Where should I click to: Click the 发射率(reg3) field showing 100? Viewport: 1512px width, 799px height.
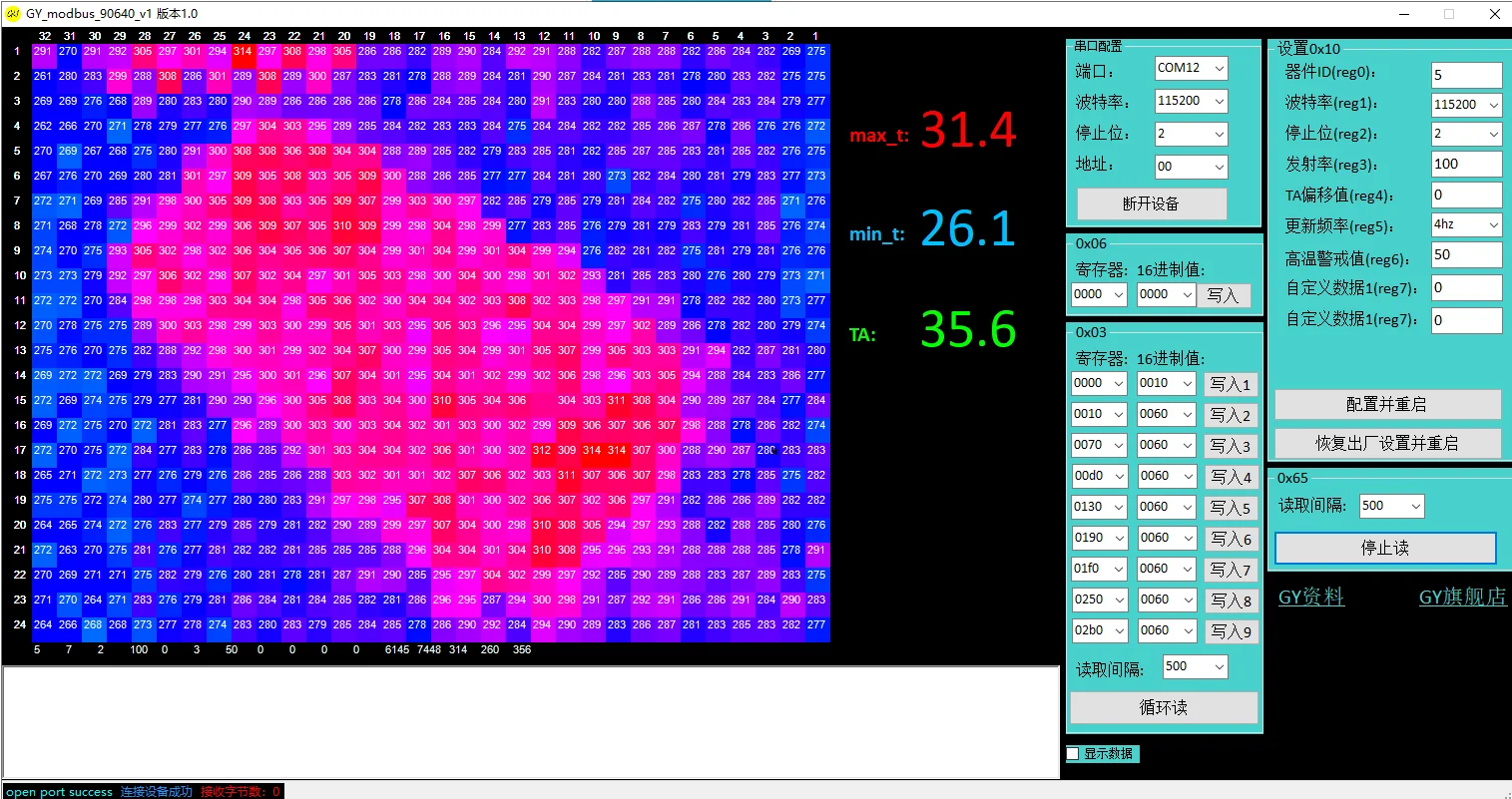click(x=1465, y=165)
